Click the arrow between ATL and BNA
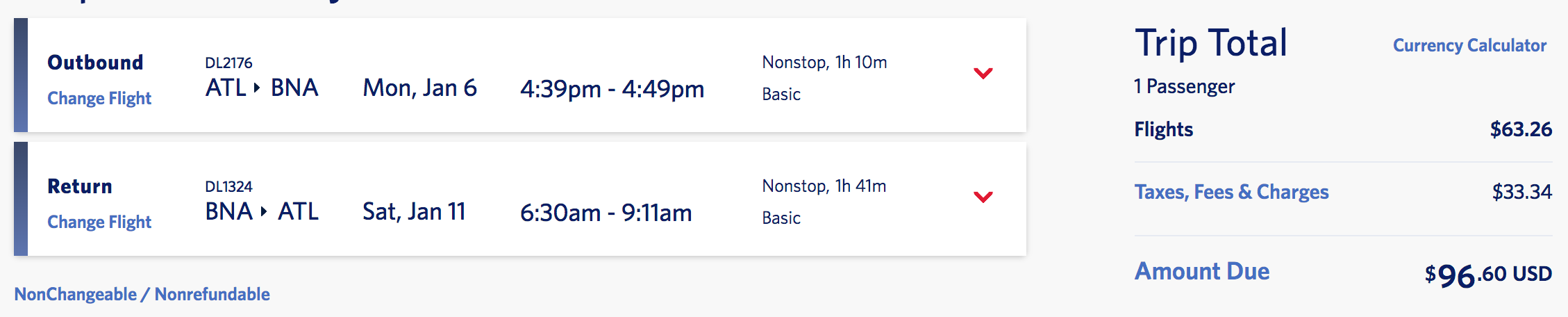Image resolution: width=1568 pixels, height=317 pixels. [257, 88]
